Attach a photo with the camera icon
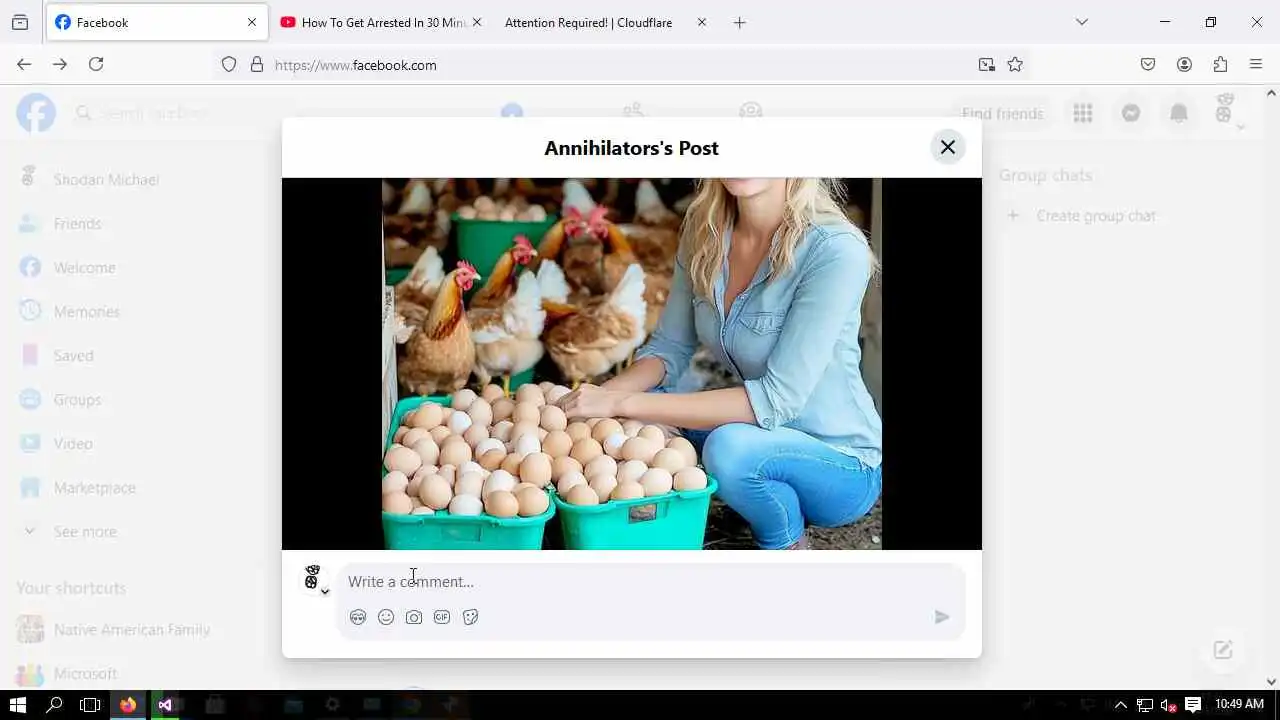The image size is (1280, 720). [x=414, y=617]
